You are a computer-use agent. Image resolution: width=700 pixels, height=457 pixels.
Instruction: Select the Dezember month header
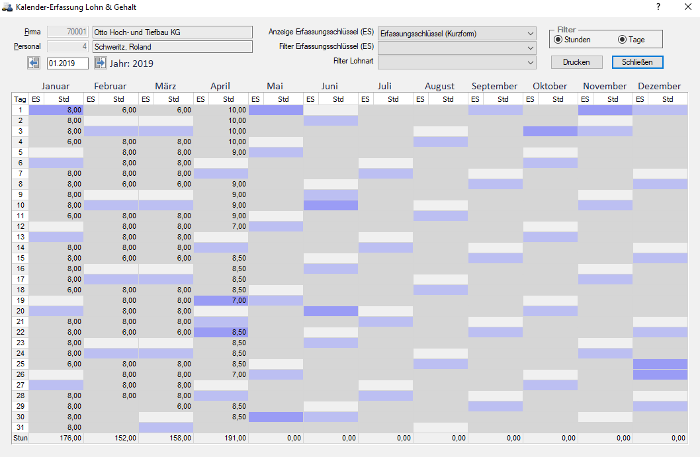pos(659,86)
